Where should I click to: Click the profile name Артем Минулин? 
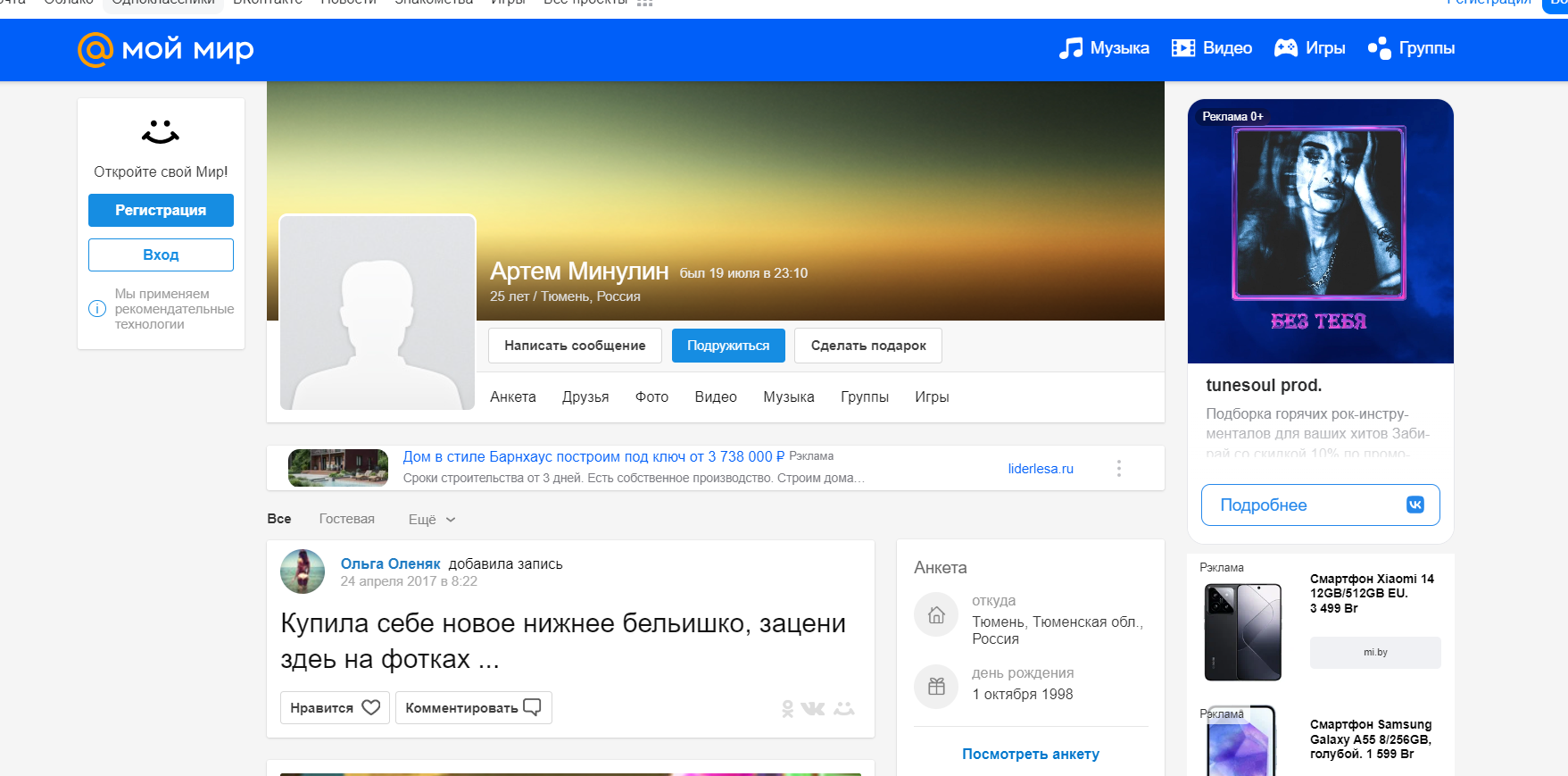[x=579, y=271]
